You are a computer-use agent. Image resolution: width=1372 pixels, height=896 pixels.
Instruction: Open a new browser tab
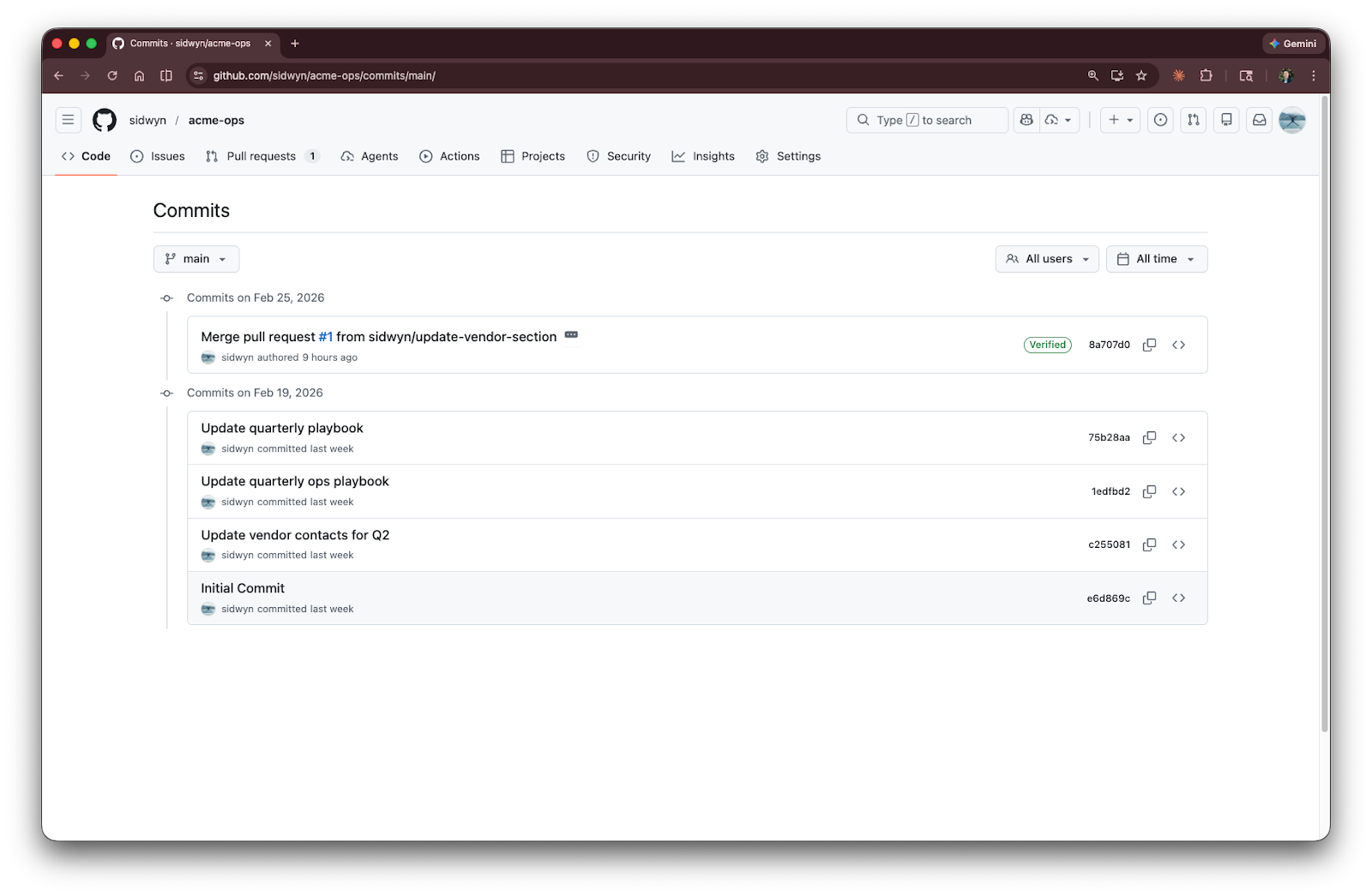pyautogui.click(x=295, y=43)
